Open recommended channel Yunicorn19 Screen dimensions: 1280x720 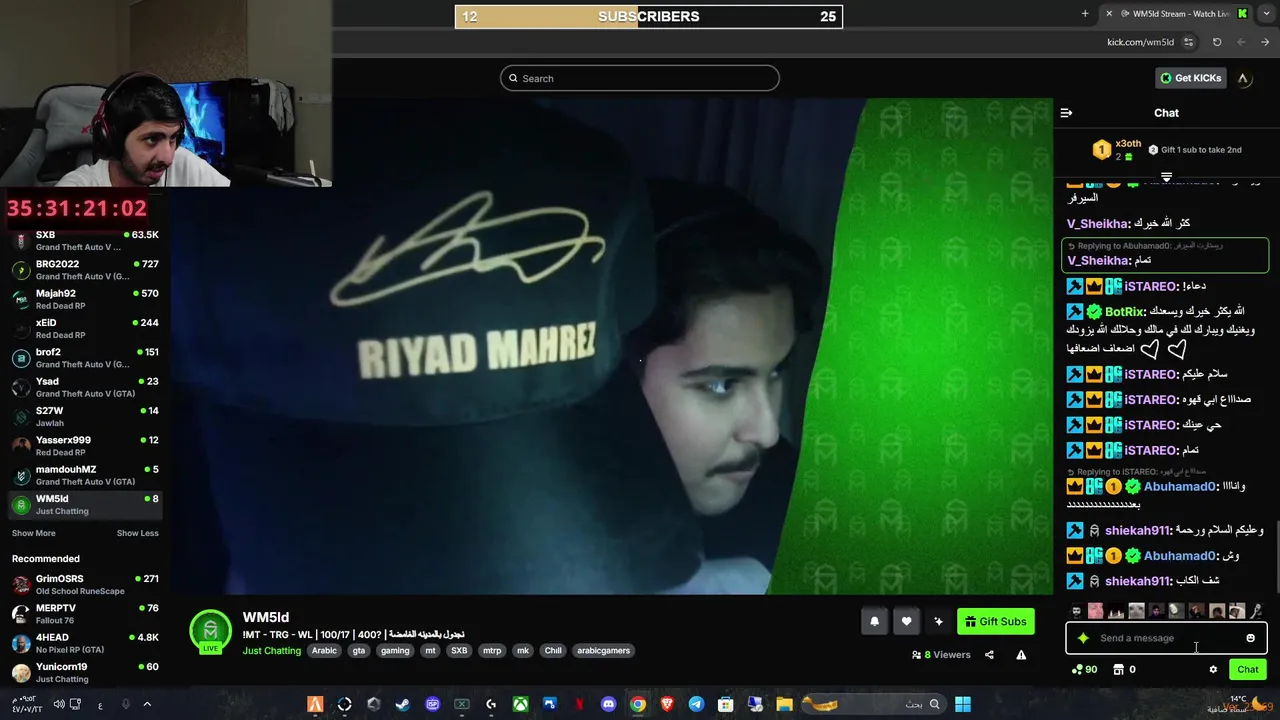pos(85,672)
